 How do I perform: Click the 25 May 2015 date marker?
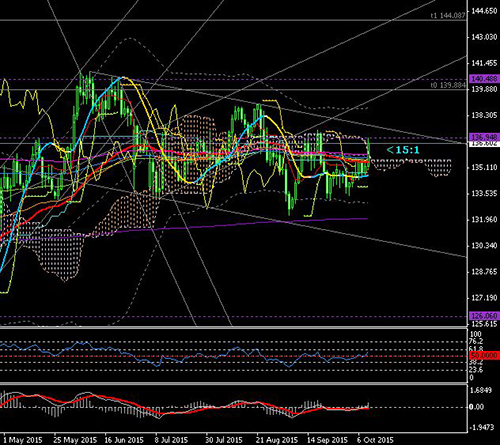pyautogui.click(x=75, y=440)
